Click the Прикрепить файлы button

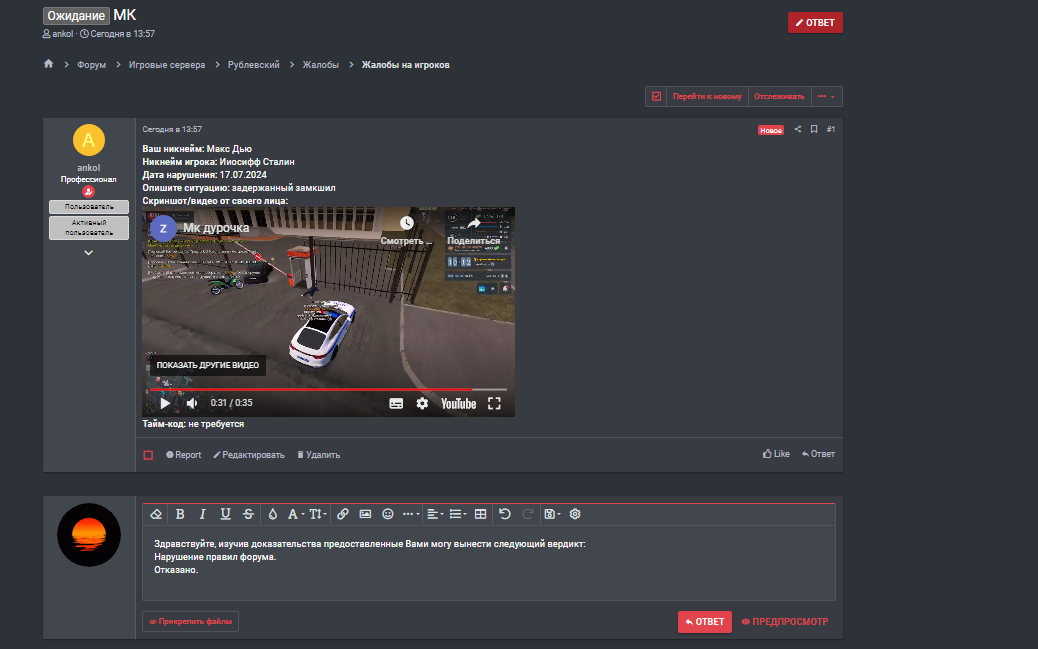pyautogui.click(x=190, y=622)
